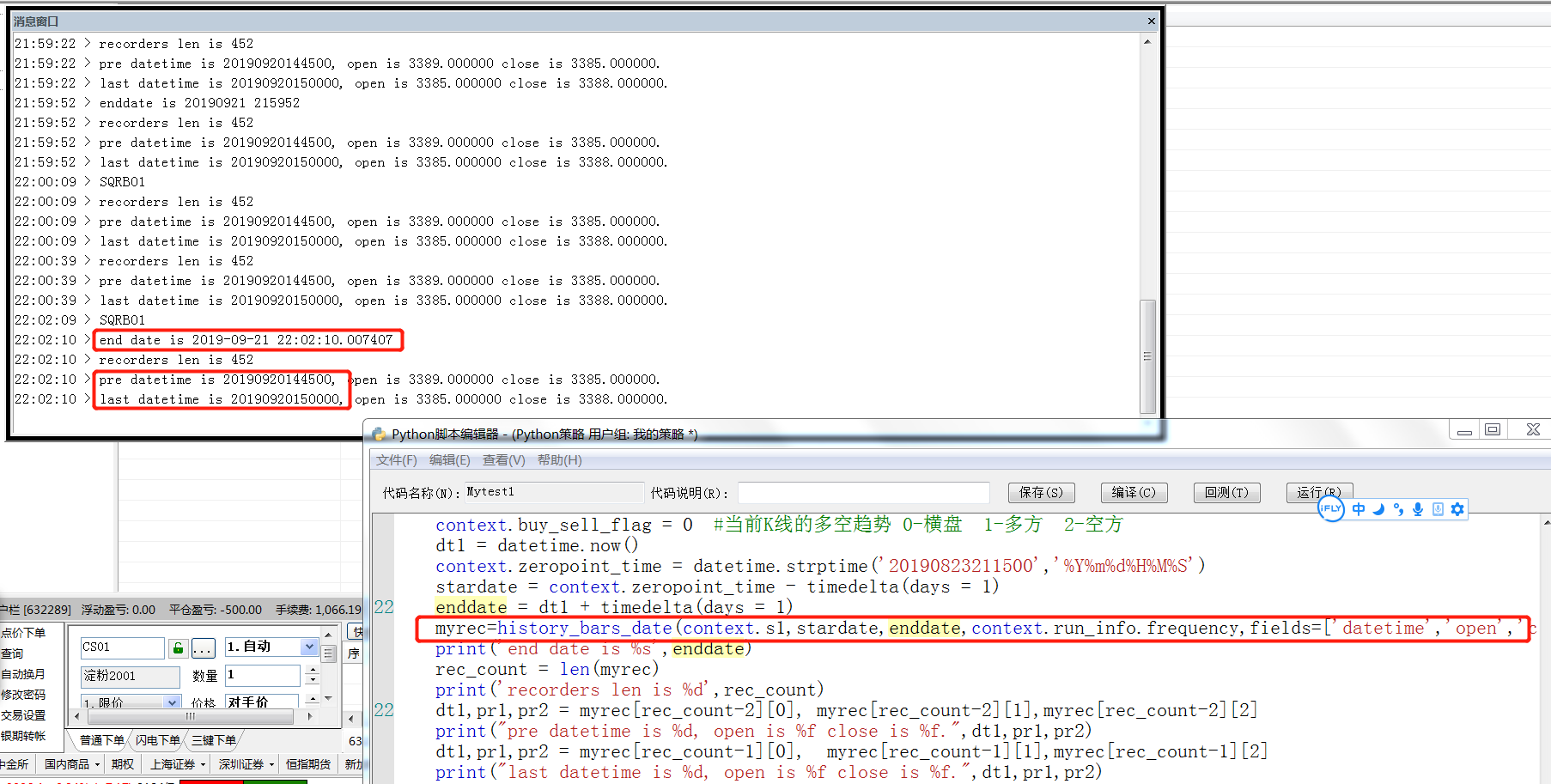The image size is (1551, 784).
Task: Open the 帮助(H) menu
Action: [x=559, y=460]
